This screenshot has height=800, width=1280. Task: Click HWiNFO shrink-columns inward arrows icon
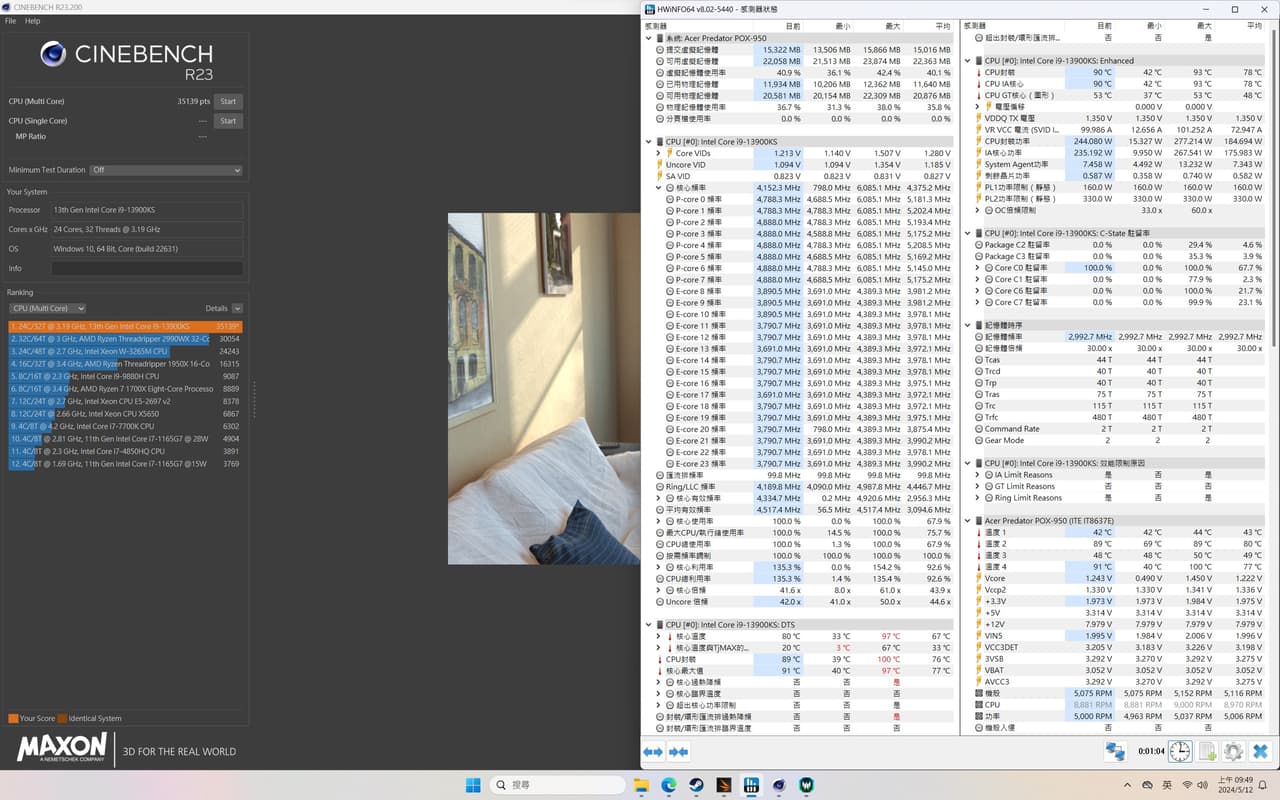[x=678, y=752]
